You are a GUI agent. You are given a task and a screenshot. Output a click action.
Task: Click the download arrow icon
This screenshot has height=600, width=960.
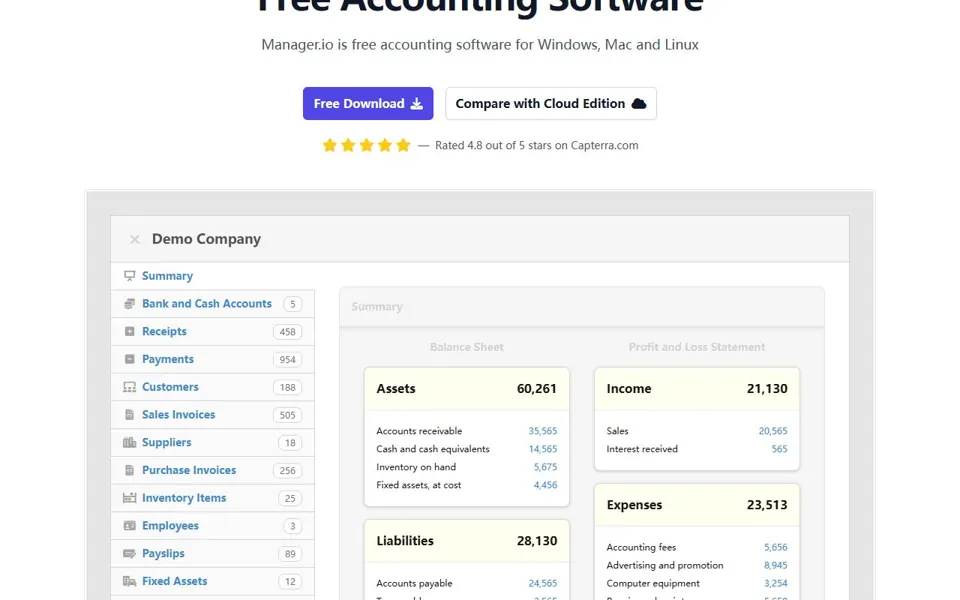click(416, 103)
